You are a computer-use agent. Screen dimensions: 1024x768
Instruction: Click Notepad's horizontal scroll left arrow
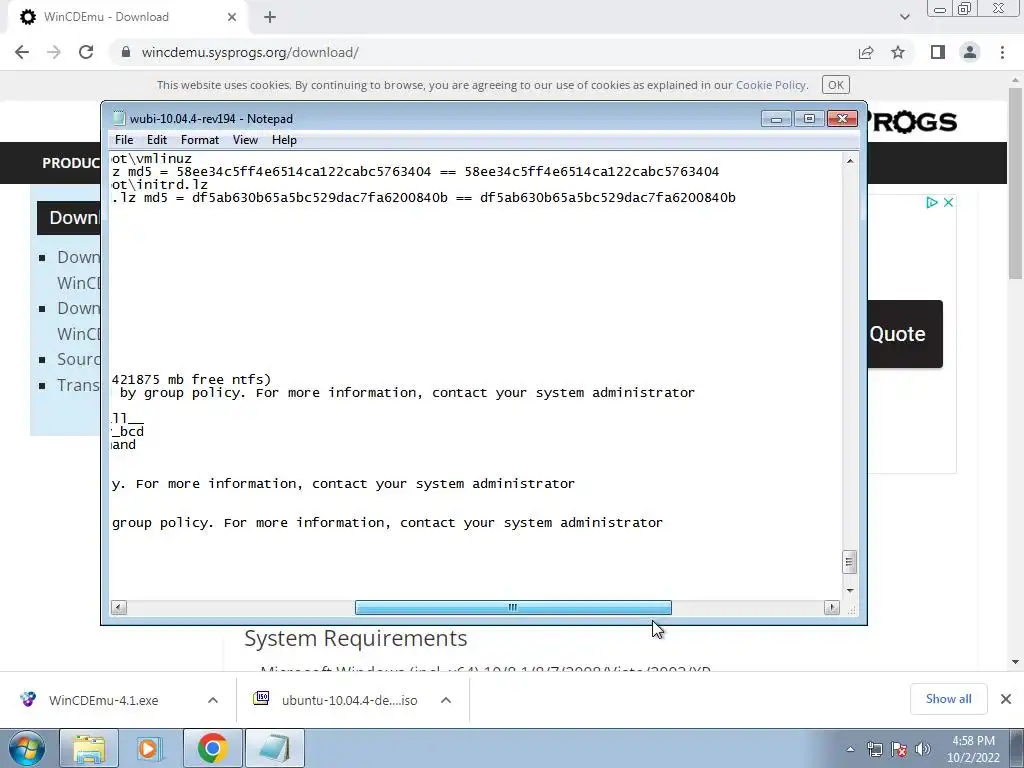[119, 607]
